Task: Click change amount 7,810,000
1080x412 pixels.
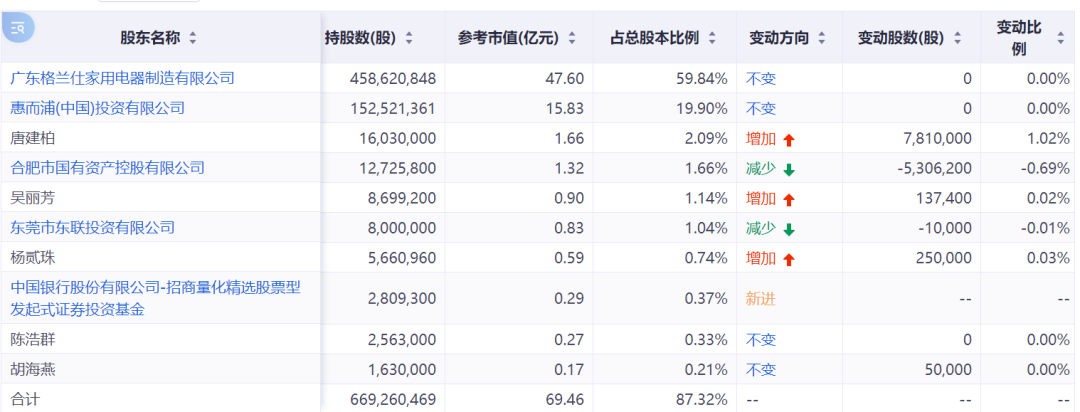Action: point(938,138)
